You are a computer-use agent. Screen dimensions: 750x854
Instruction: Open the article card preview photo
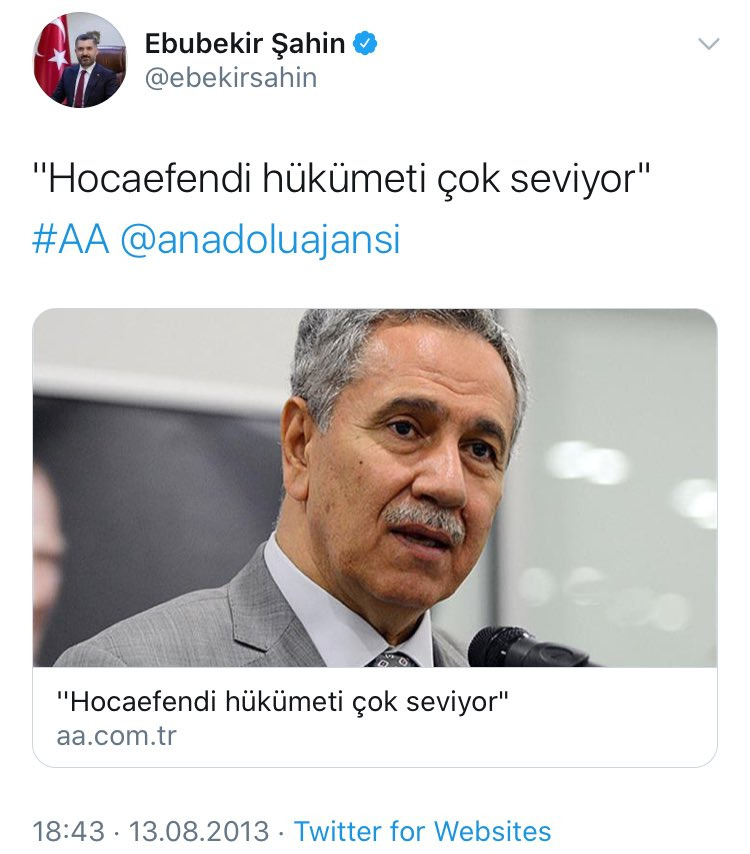coord(375,488)
